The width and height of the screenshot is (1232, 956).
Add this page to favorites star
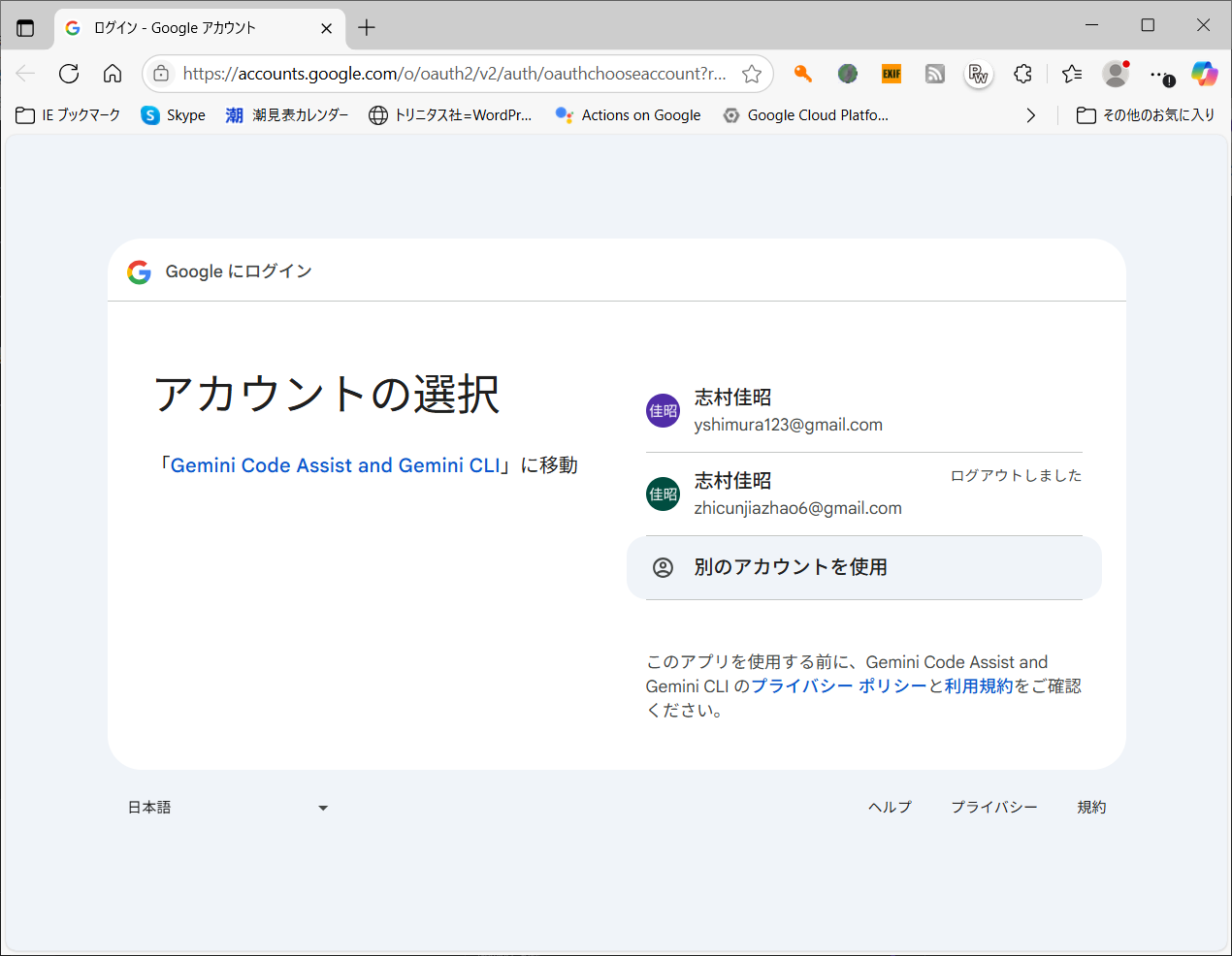tap(752, 74)
